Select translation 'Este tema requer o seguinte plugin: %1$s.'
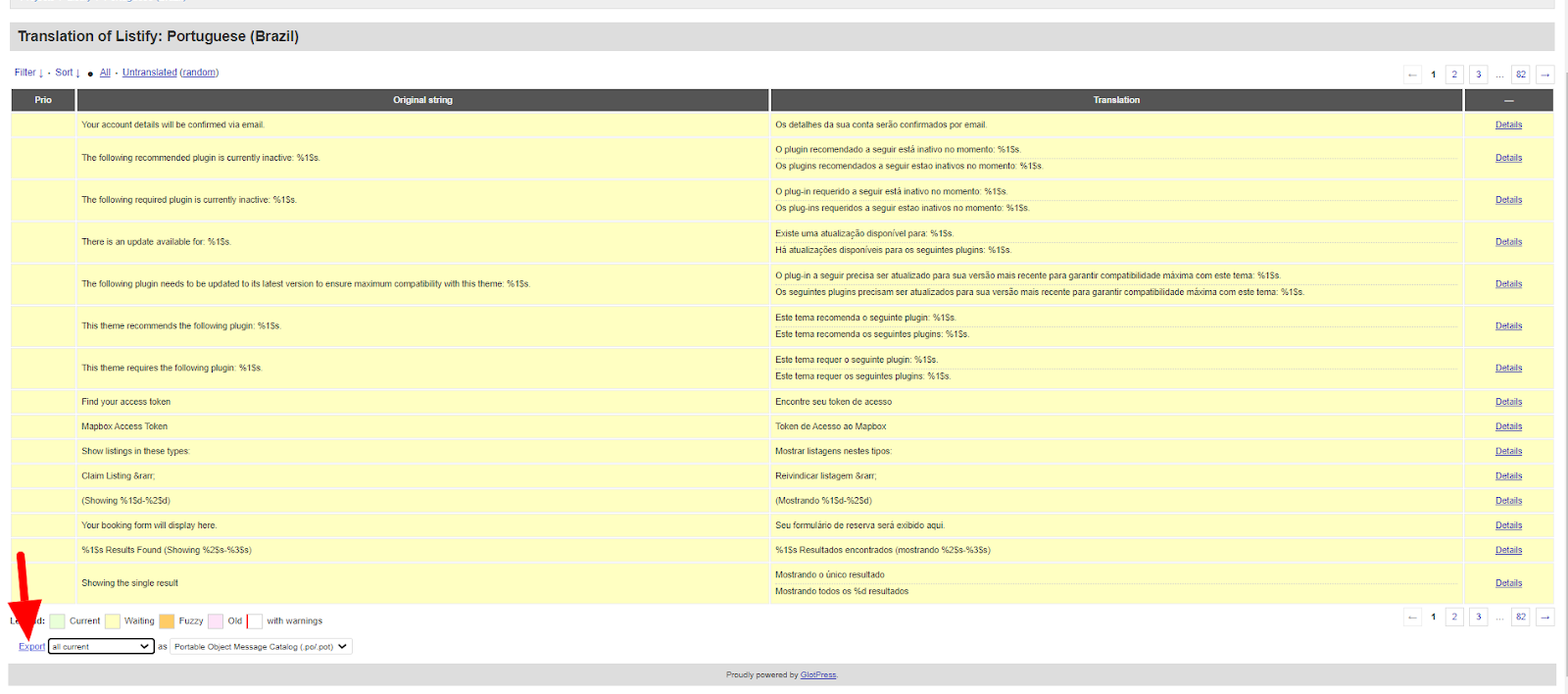This screenshot has height=694, width=1568. (857, 360)
